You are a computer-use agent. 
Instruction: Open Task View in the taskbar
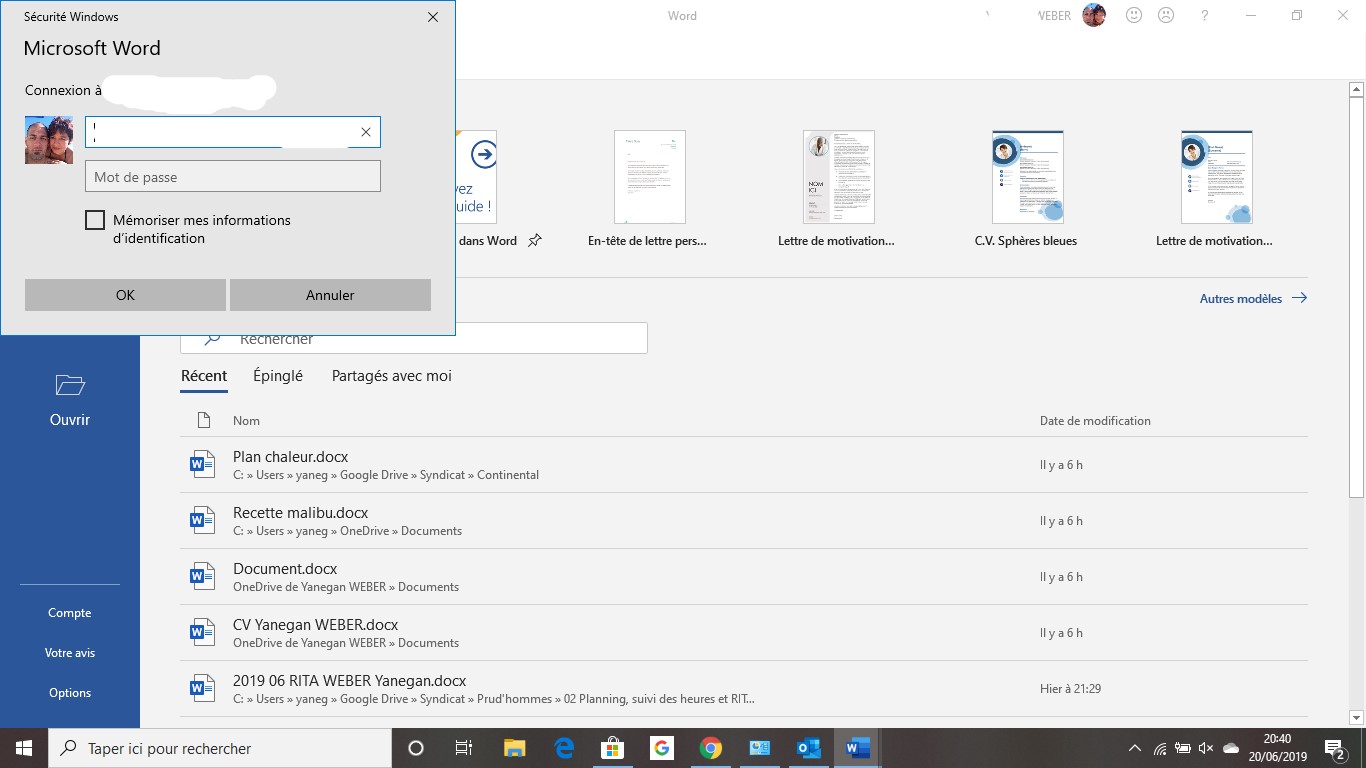click(464, 748)
